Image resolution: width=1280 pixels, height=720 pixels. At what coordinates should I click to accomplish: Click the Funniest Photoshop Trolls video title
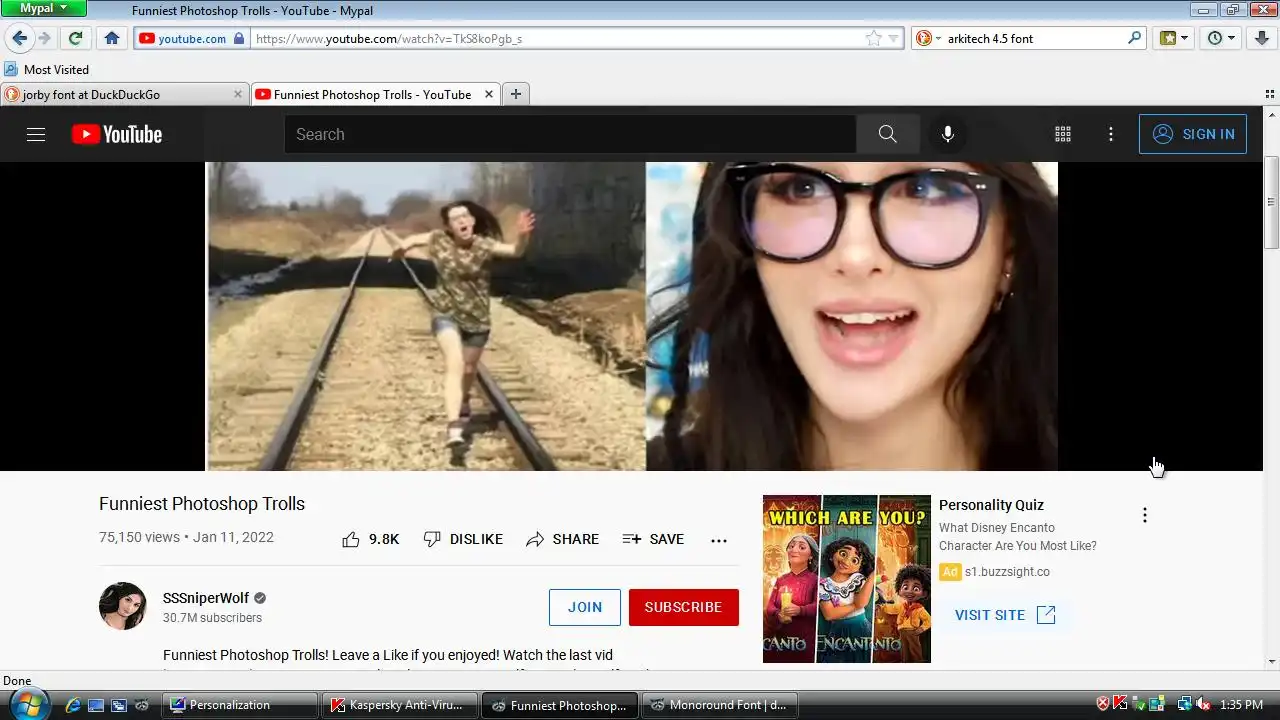(x=202, y=504)
